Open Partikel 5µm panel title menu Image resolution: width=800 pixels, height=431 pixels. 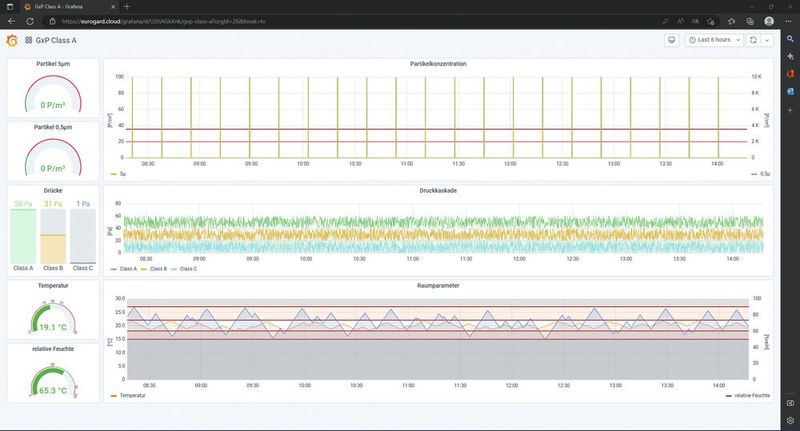pyautogui.click(x=53, y=64)
